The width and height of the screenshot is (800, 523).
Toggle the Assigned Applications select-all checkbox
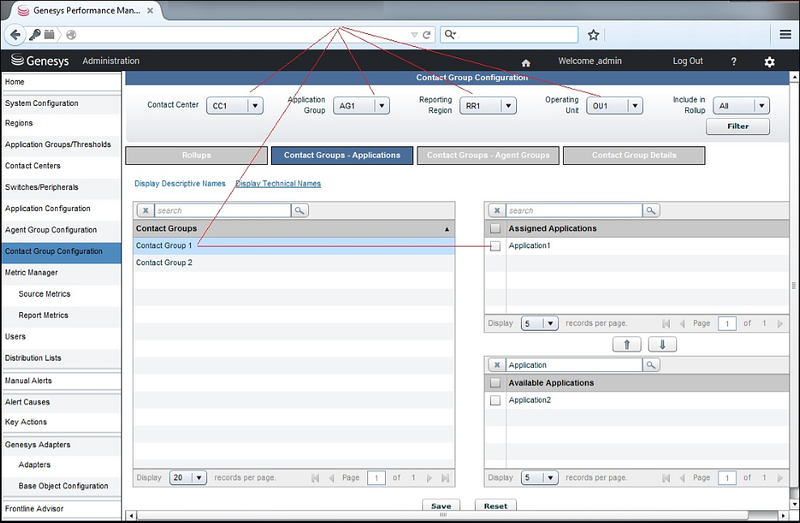pyautogui.click(x=495, y=229)
